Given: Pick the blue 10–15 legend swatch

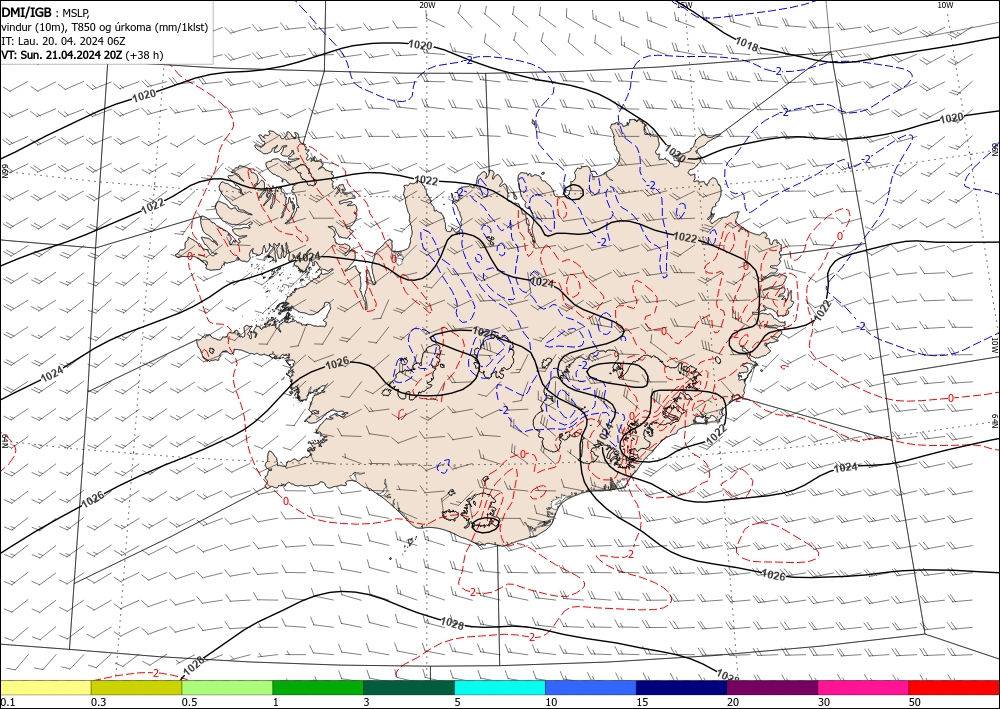Looking at the screenshot, I should pos(591,687).
